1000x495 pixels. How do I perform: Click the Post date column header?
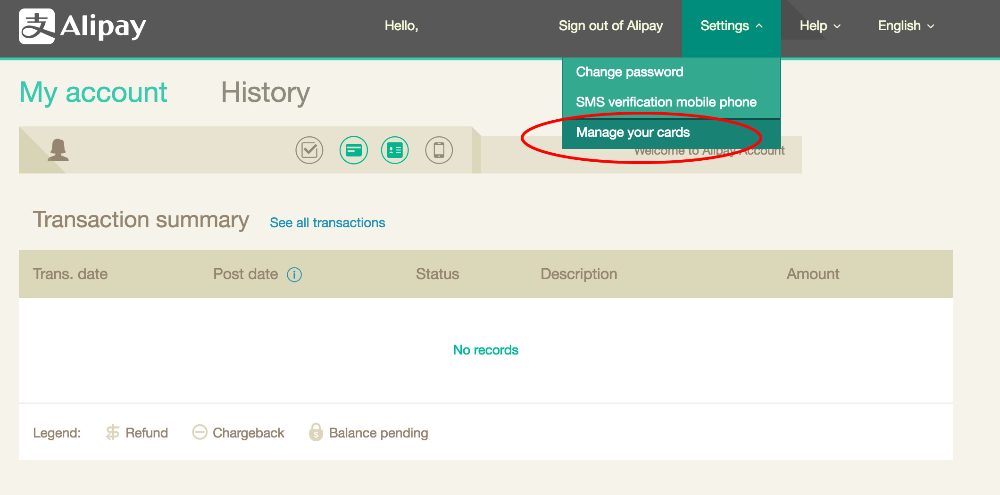246,274
